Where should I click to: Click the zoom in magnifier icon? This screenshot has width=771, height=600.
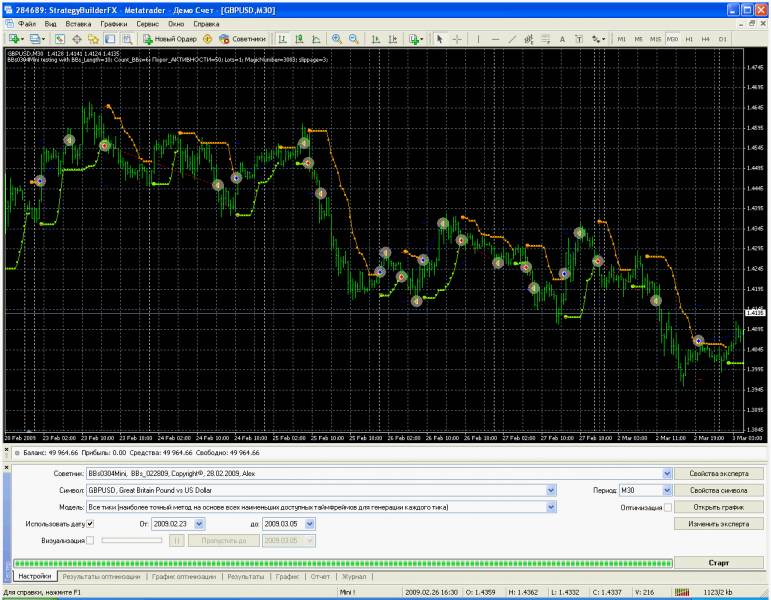337,38
